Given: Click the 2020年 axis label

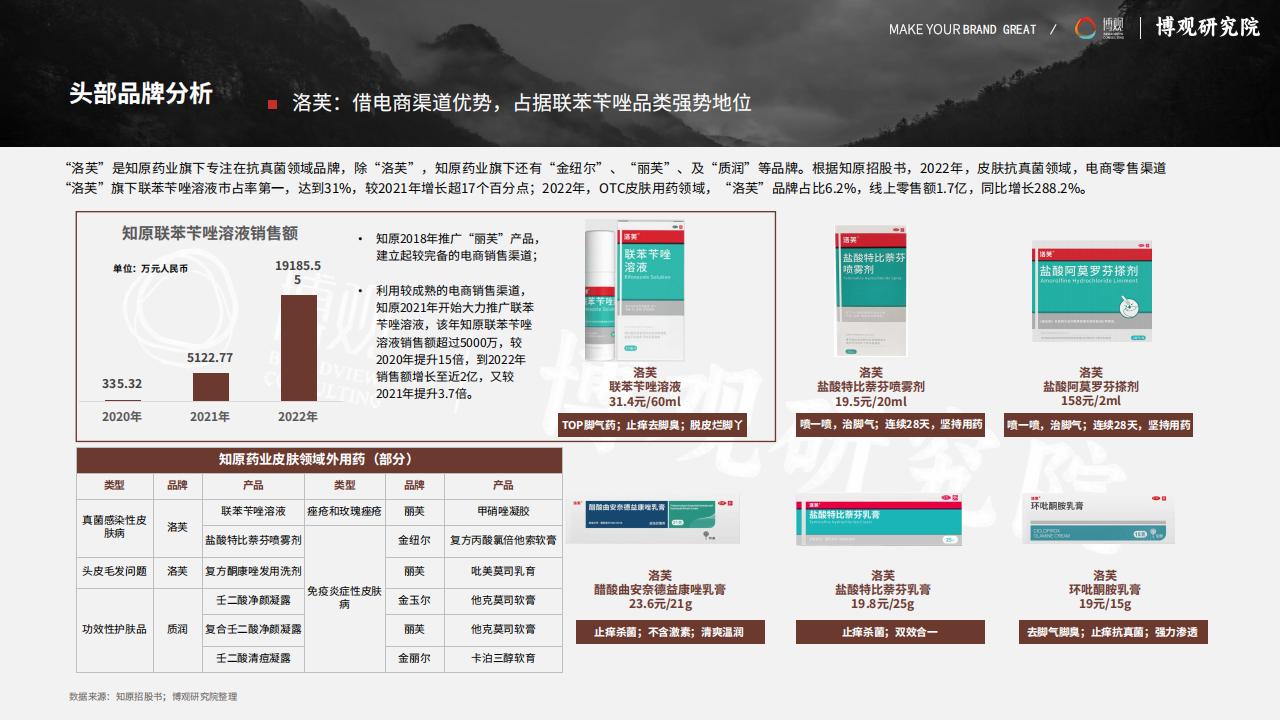Looking at the screenshot, I should pyautogui.click(x=122, y=416).
